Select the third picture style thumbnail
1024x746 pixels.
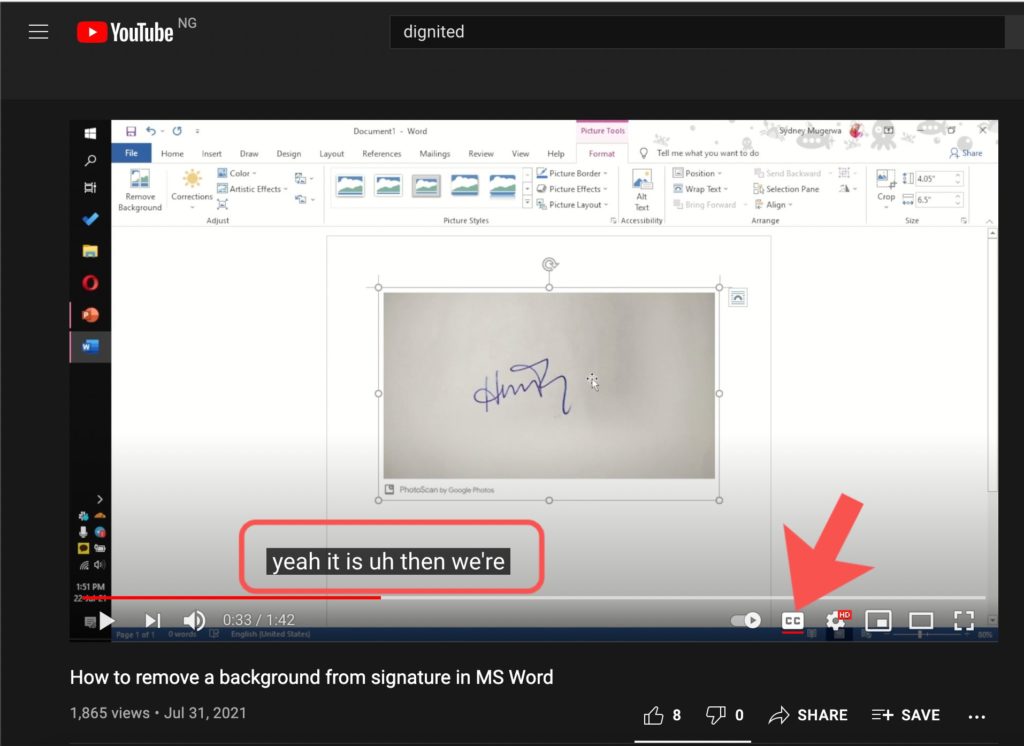tap(426, 186)
